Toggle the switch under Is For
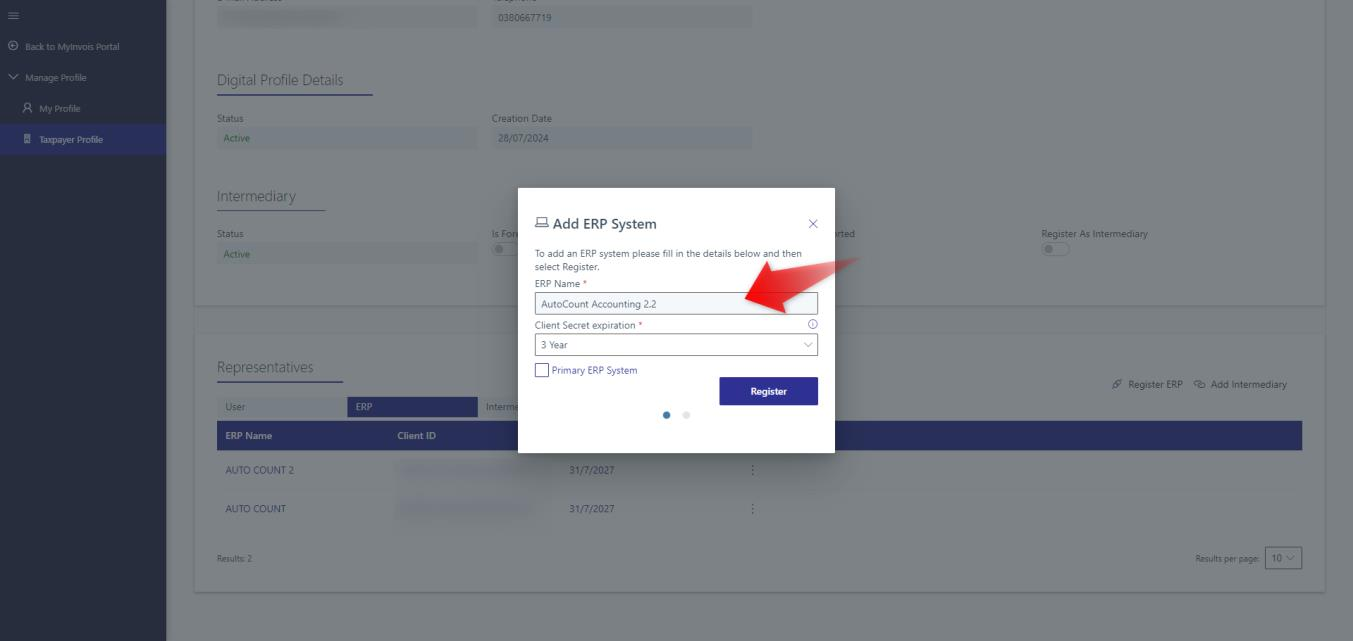The image size is (1353, 641). tap(504, 249)
